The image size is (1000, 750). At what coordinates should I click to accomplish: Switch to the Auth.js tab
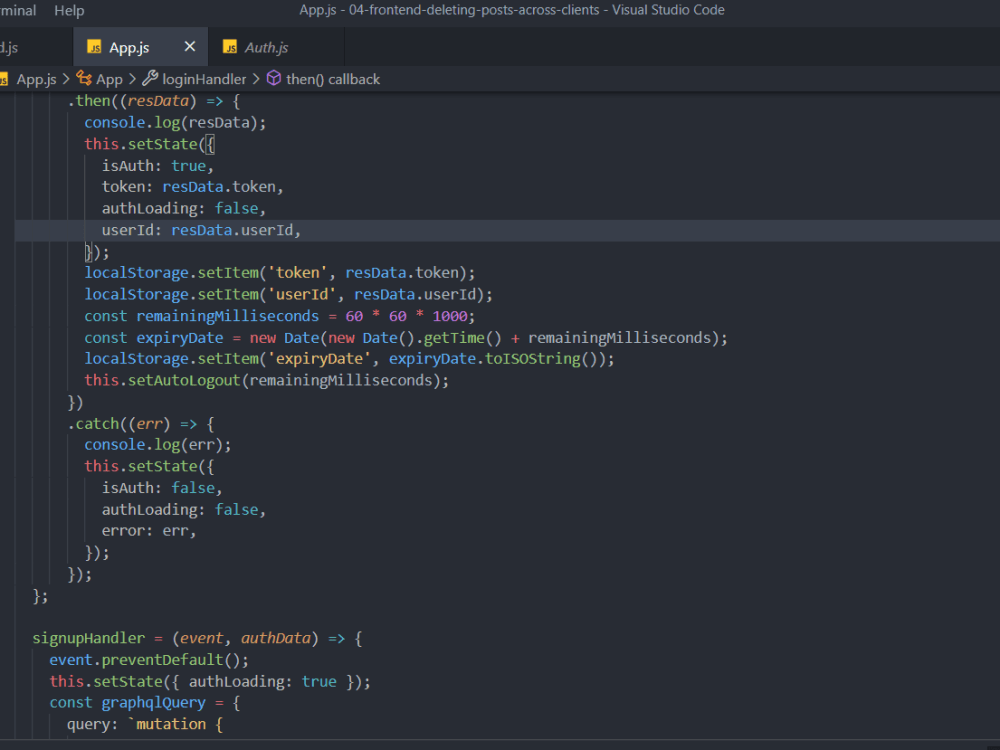coord(267,47)
